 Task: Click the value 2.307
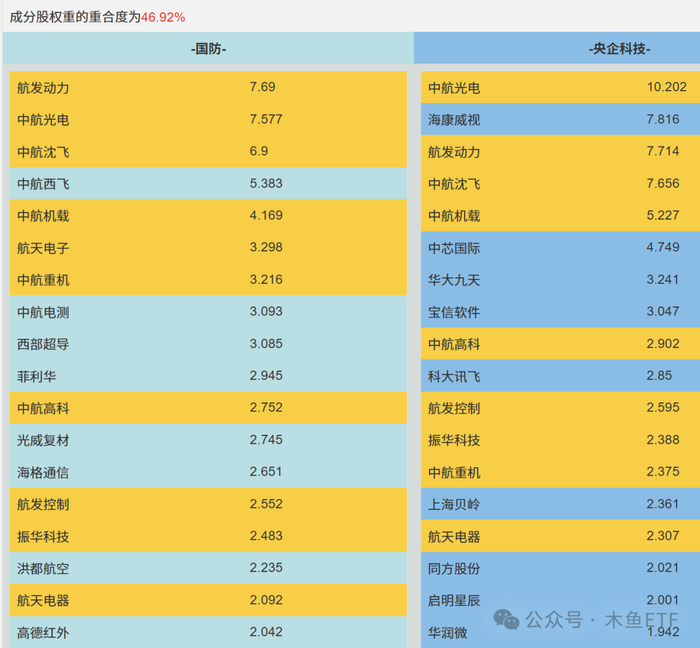pos(663,536)
